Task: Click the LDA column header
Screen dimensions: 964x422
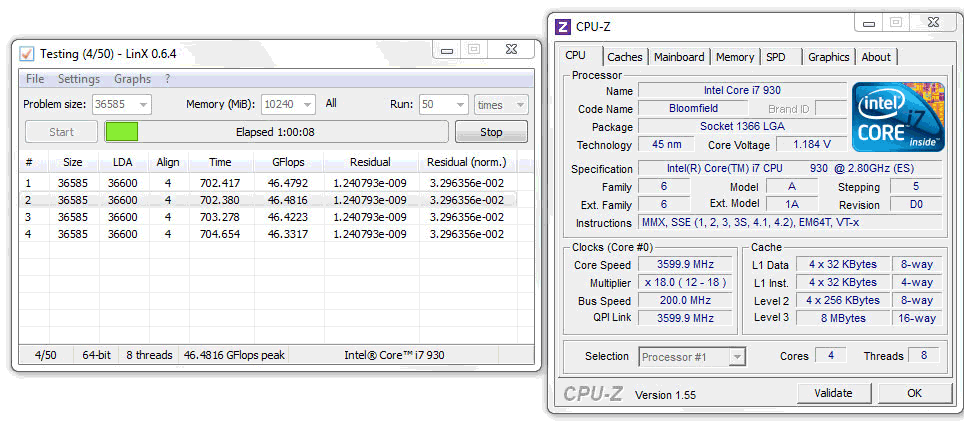Action: tap(123, 162)
